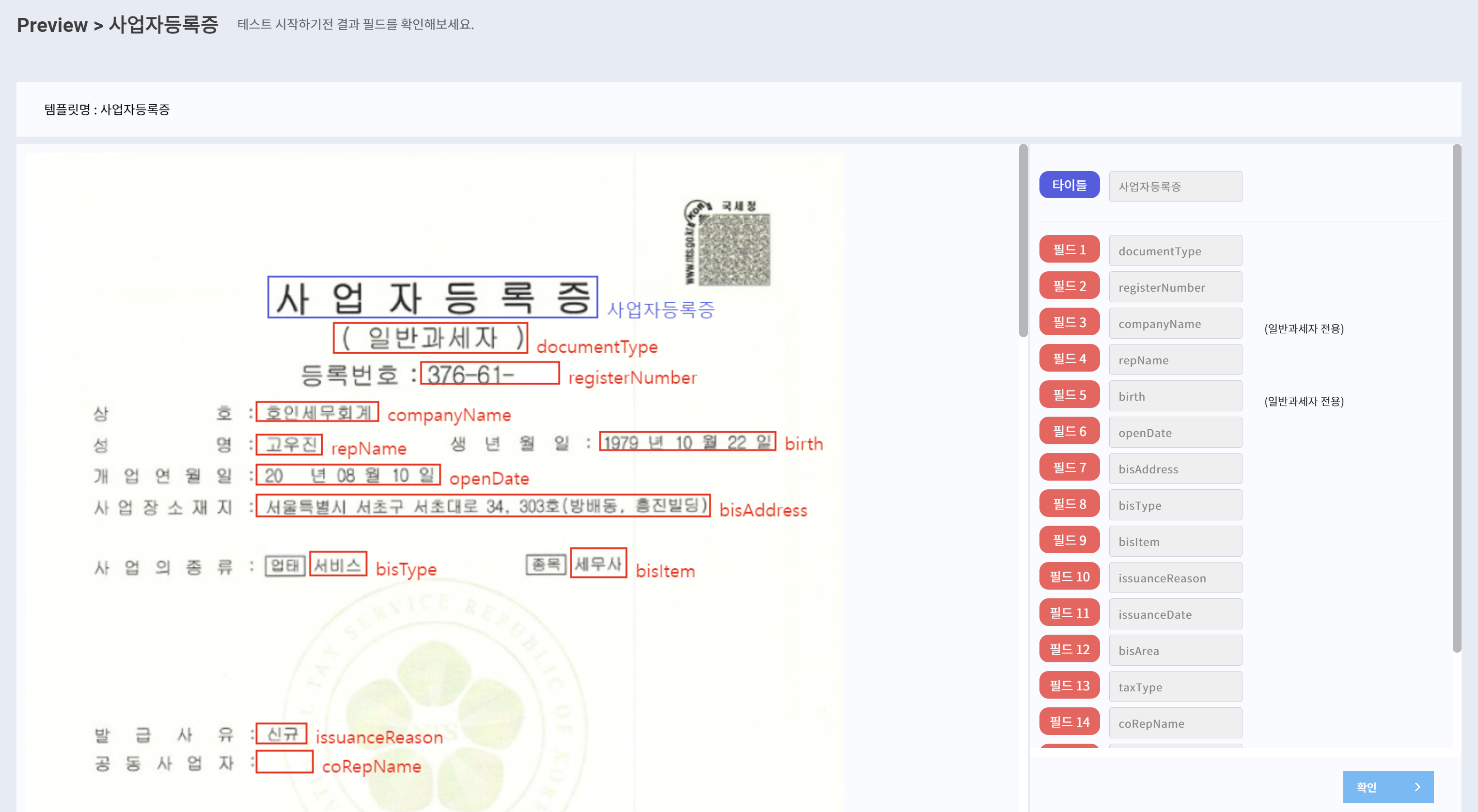Select the 필드 1 badge
This screenshot has height=812, width=1478.
[1069, 250]
